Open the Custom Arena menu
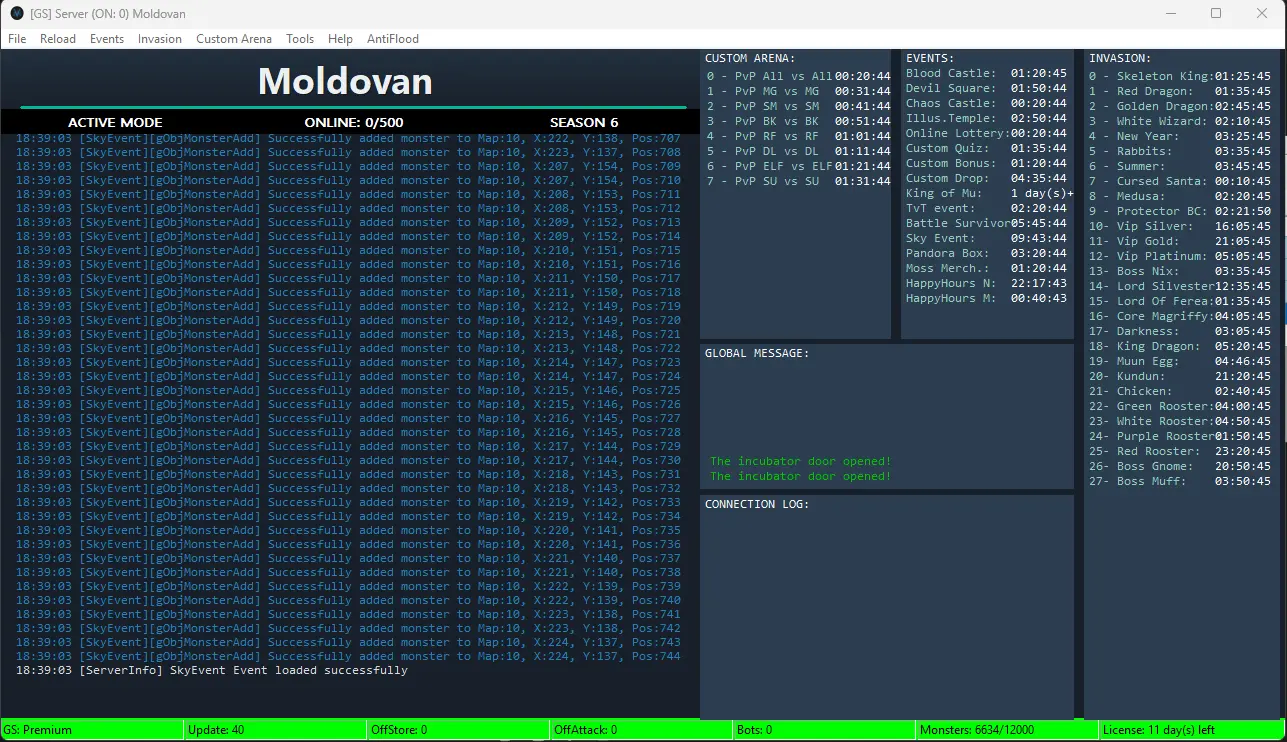1287x742 pixels. pyautogui.click(x=234, y=39)
